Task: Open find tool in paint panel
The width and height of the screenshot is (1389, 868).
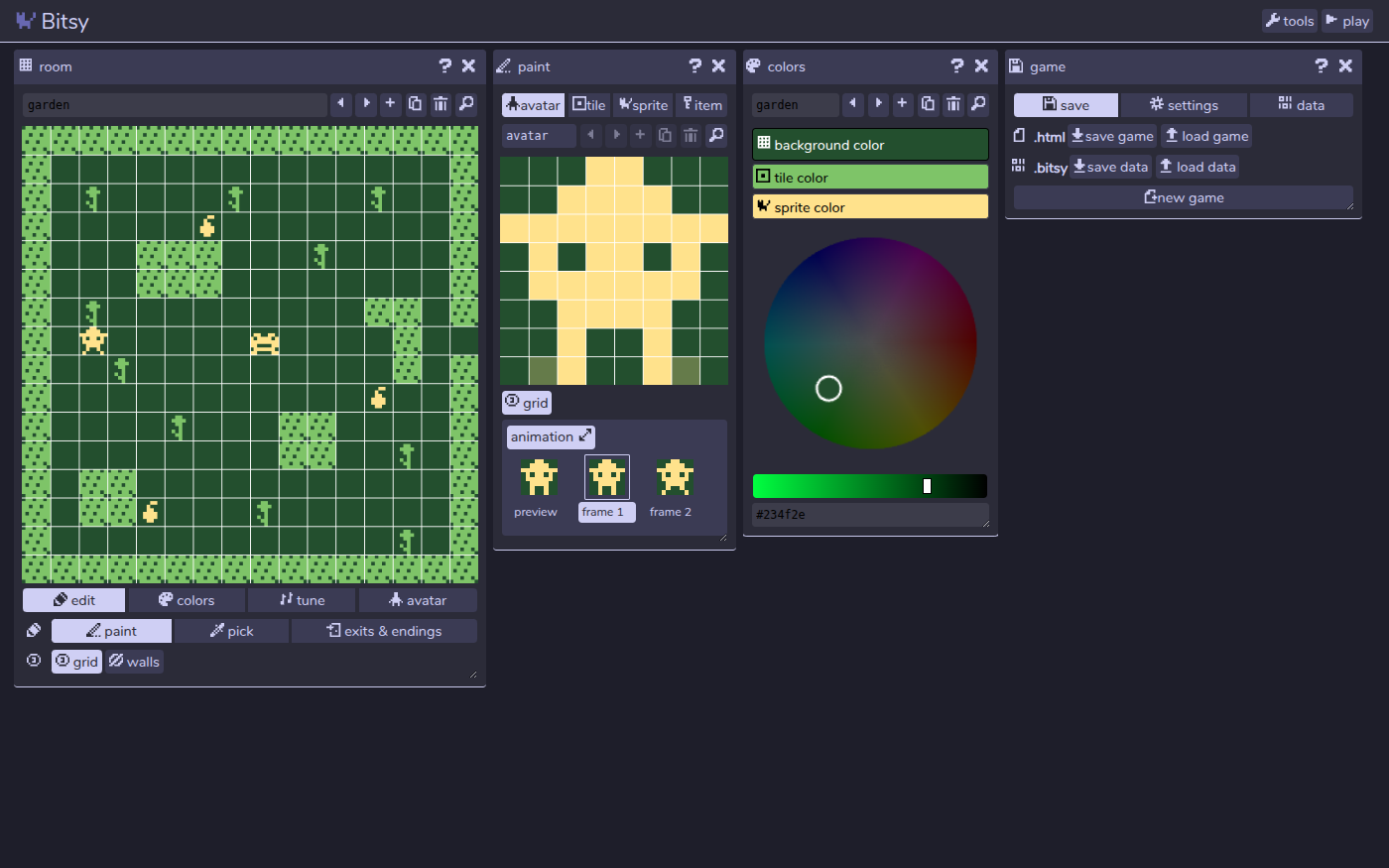Action: (715, 135)
